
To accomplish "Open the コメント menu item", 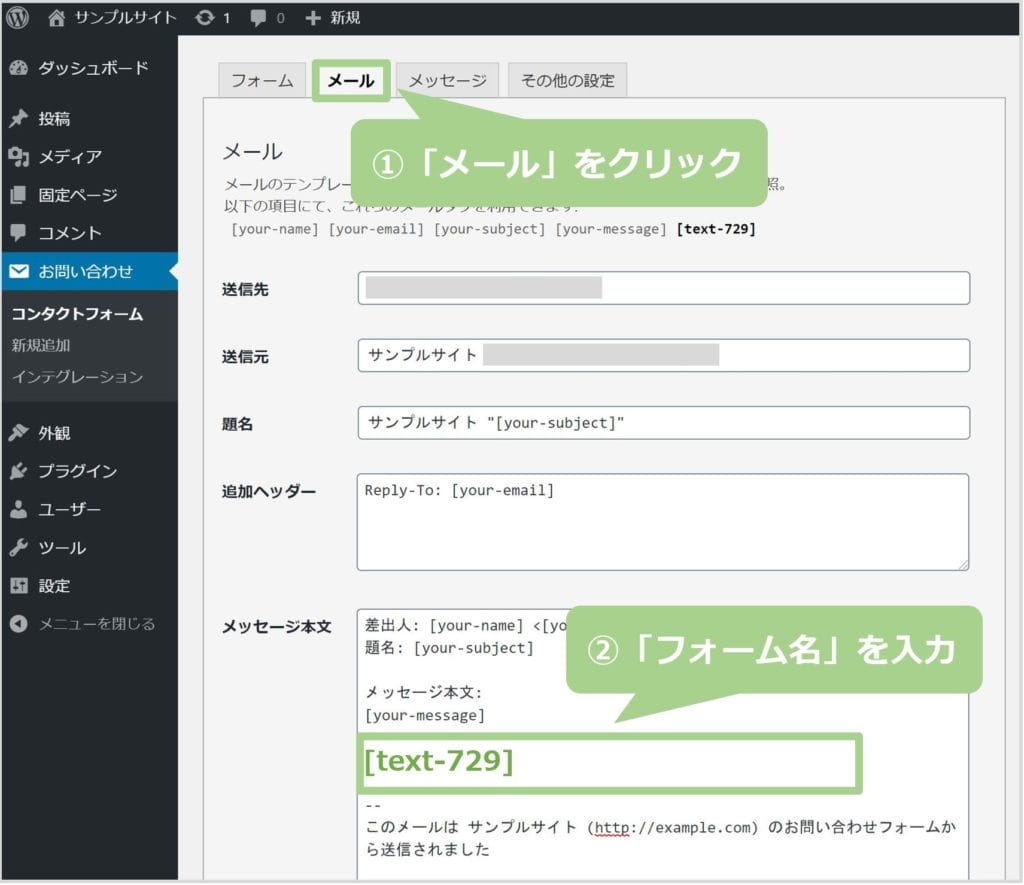I will tap(89, 233).
